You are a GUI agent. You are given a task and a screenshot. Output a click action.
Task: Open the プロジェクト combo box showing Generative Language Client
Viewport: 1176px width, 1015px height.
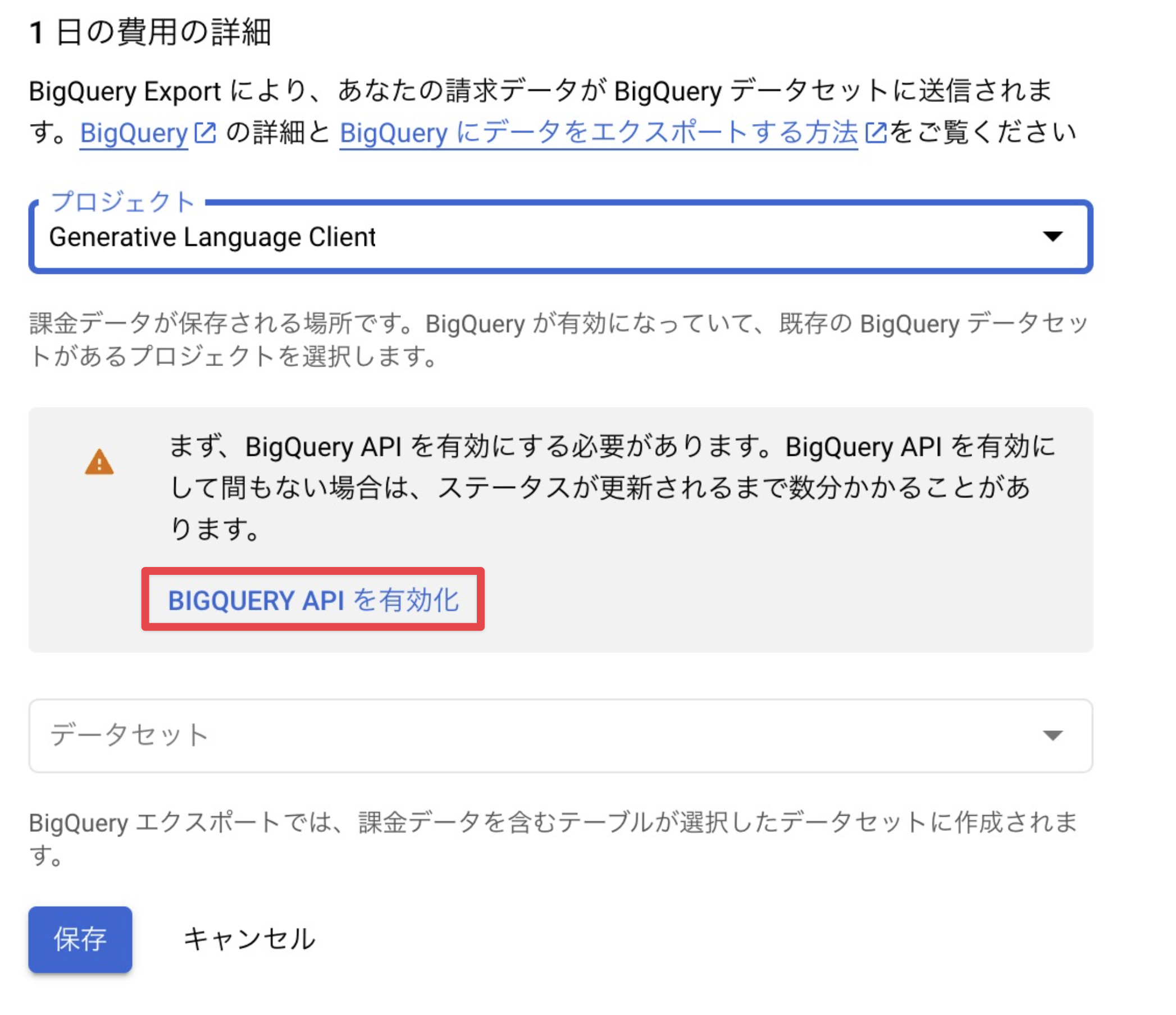511,237
